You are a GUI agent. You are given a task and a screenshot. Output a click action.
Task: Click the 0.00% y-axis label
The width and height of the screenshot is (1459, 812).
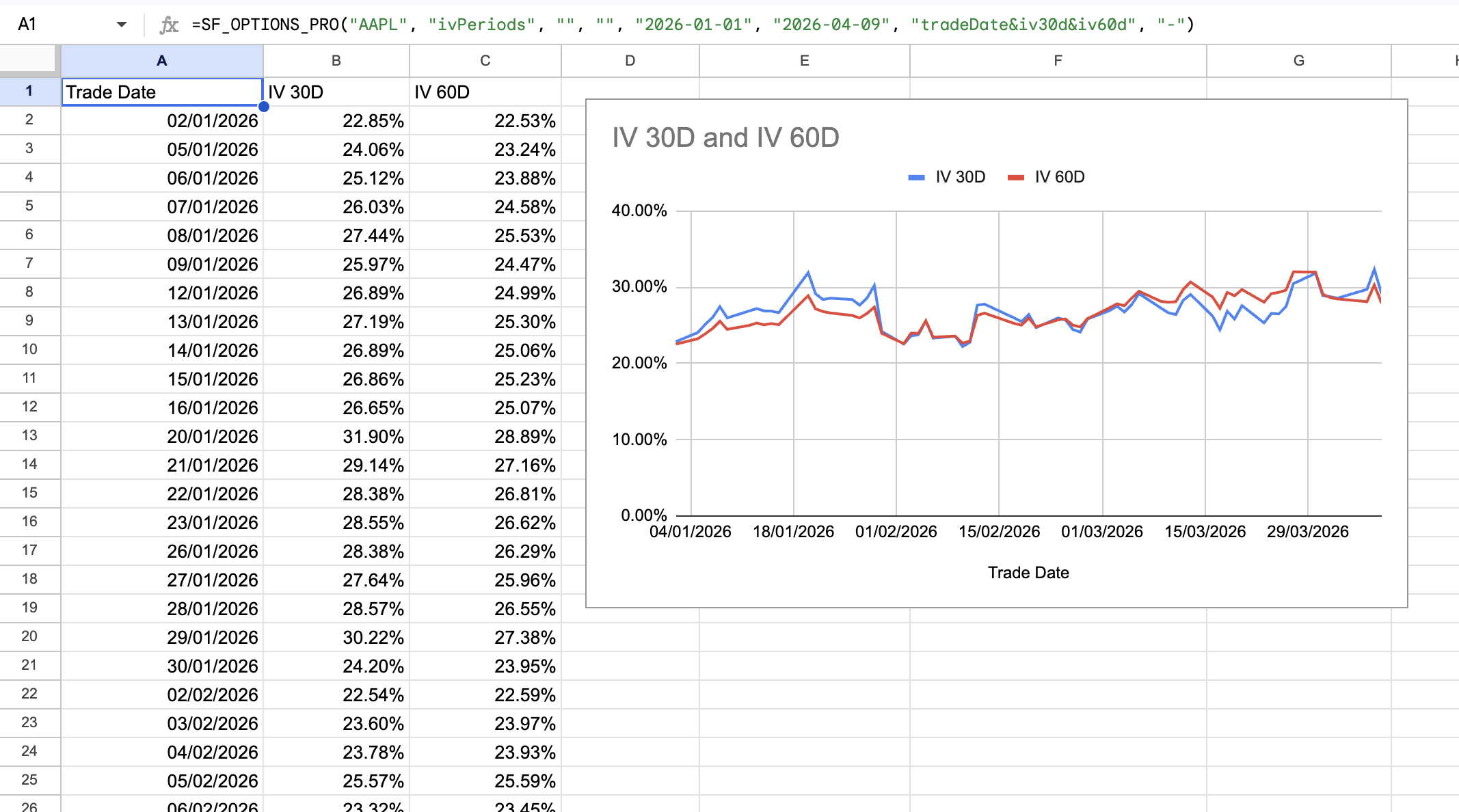click(643, 515)
